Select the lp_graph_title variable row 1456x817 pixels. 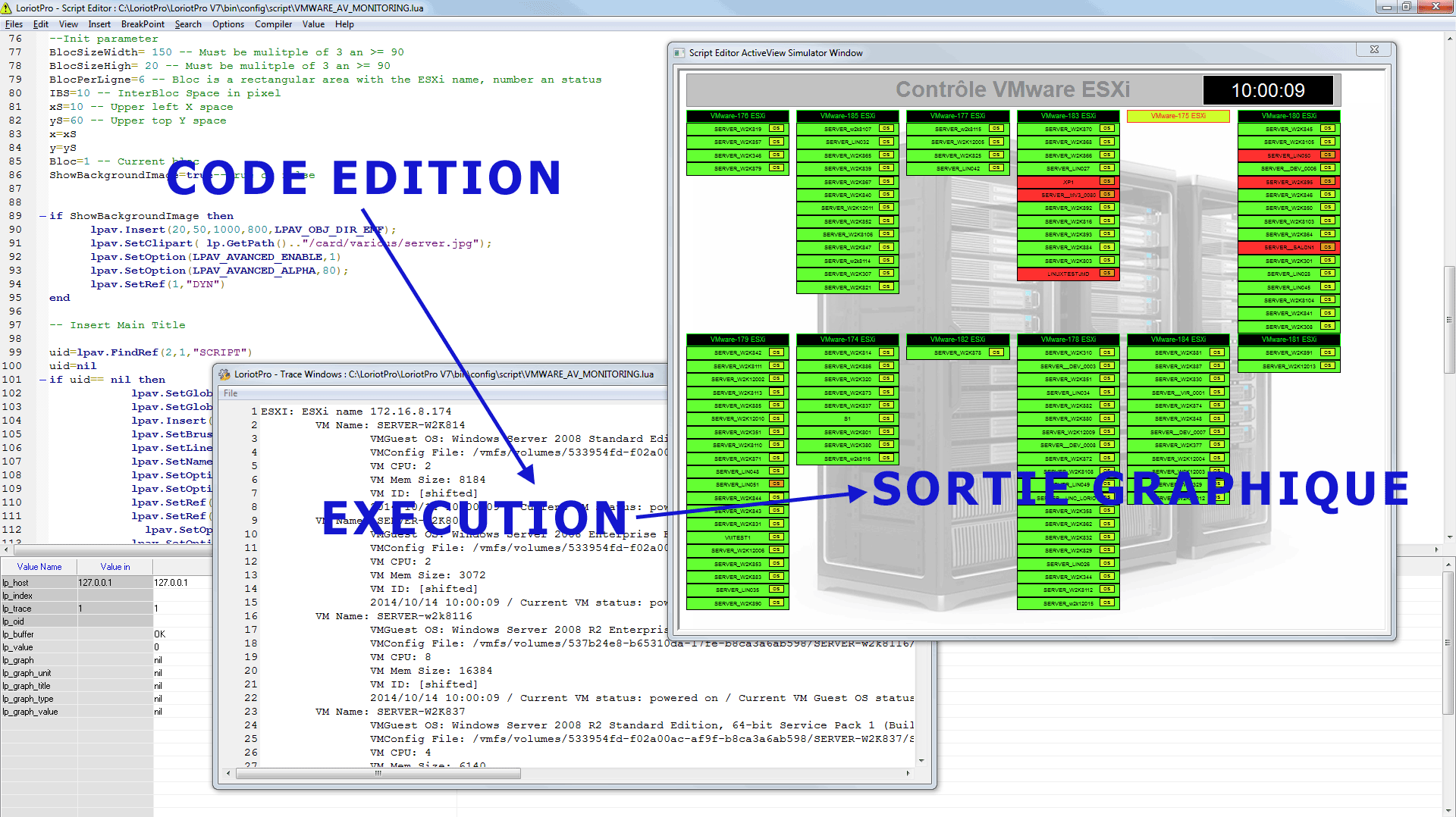107,686
